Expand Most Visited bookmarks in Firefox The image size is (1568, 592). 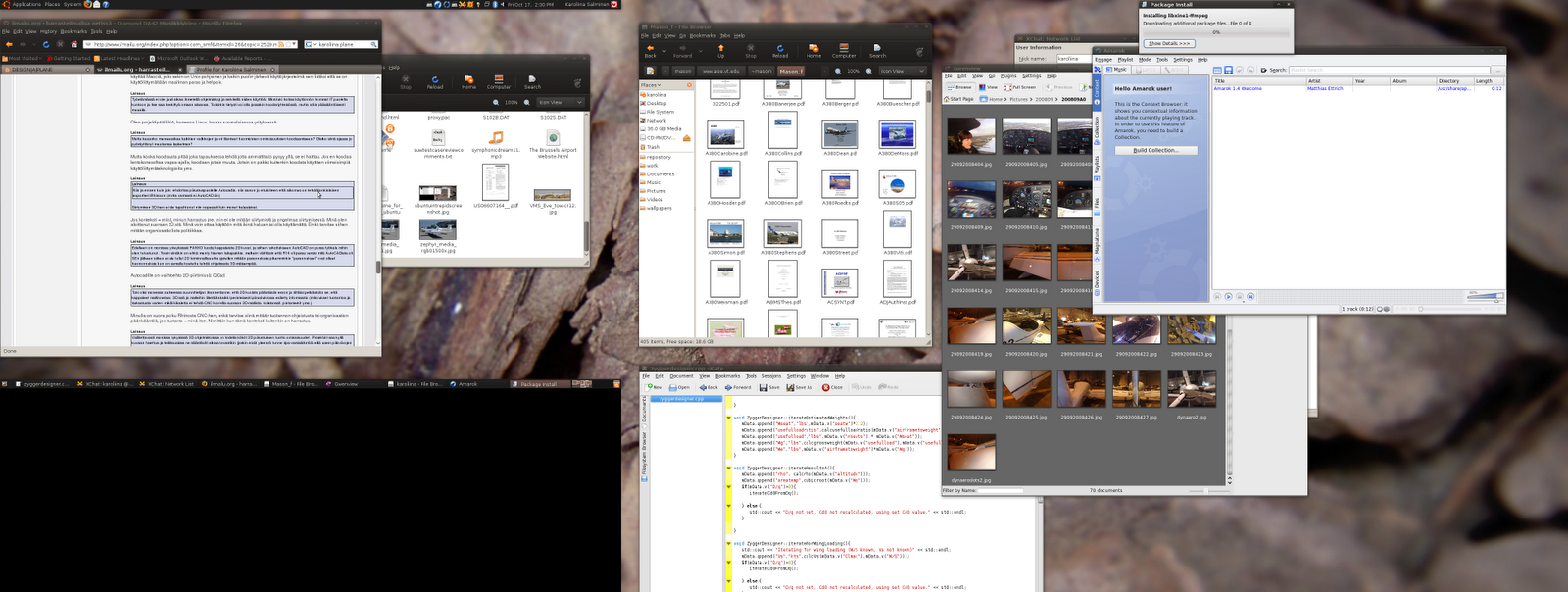(24, 58)
